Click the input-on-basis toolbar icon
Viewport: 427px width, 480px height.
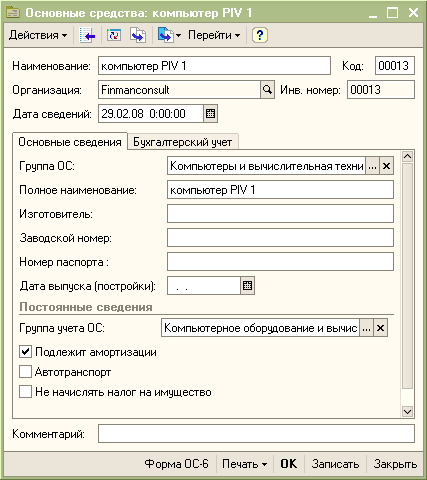pyautogui.click(x=165, y=35)
